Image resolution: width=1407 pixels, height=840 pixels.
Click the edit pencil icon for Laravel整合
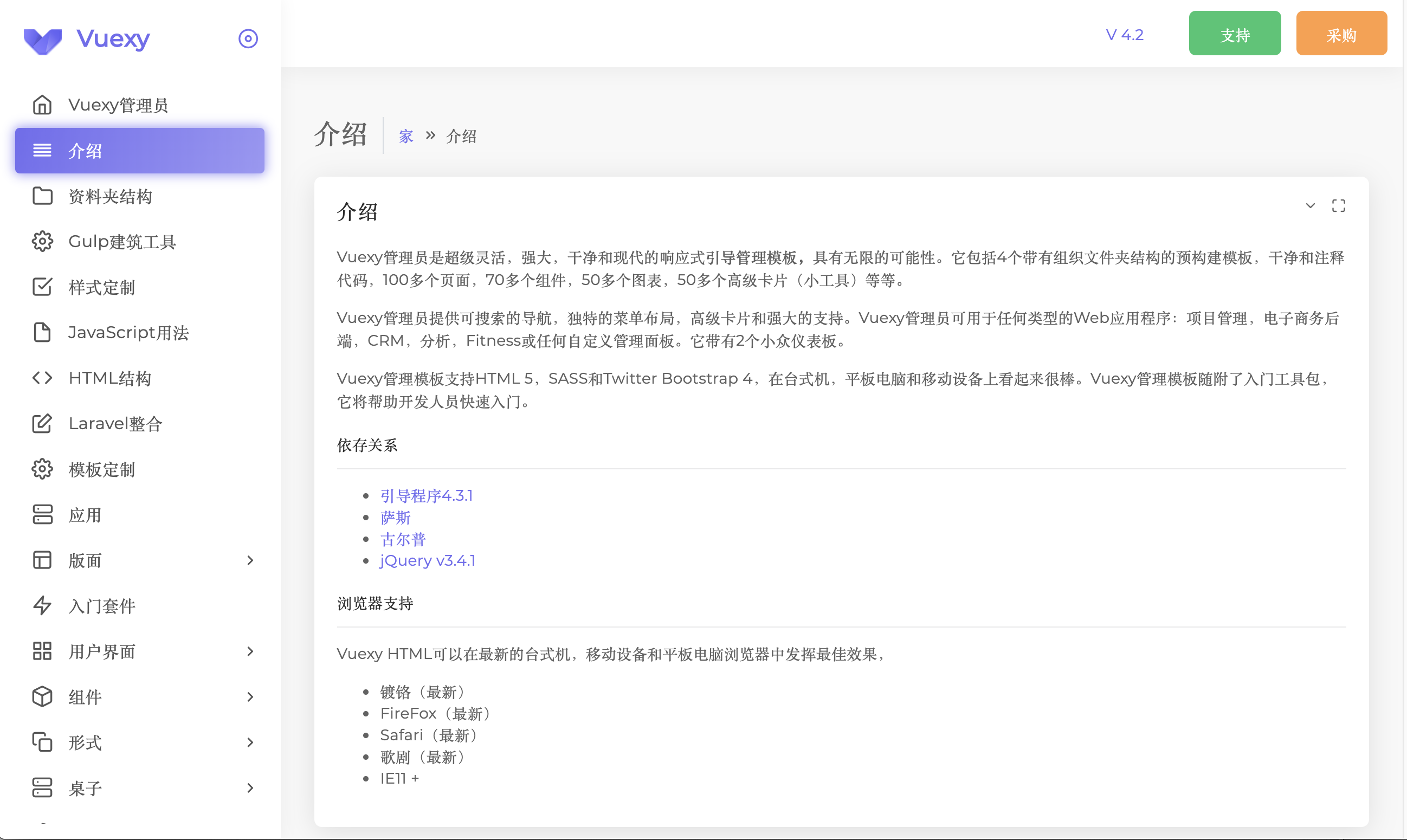[42, 423]
